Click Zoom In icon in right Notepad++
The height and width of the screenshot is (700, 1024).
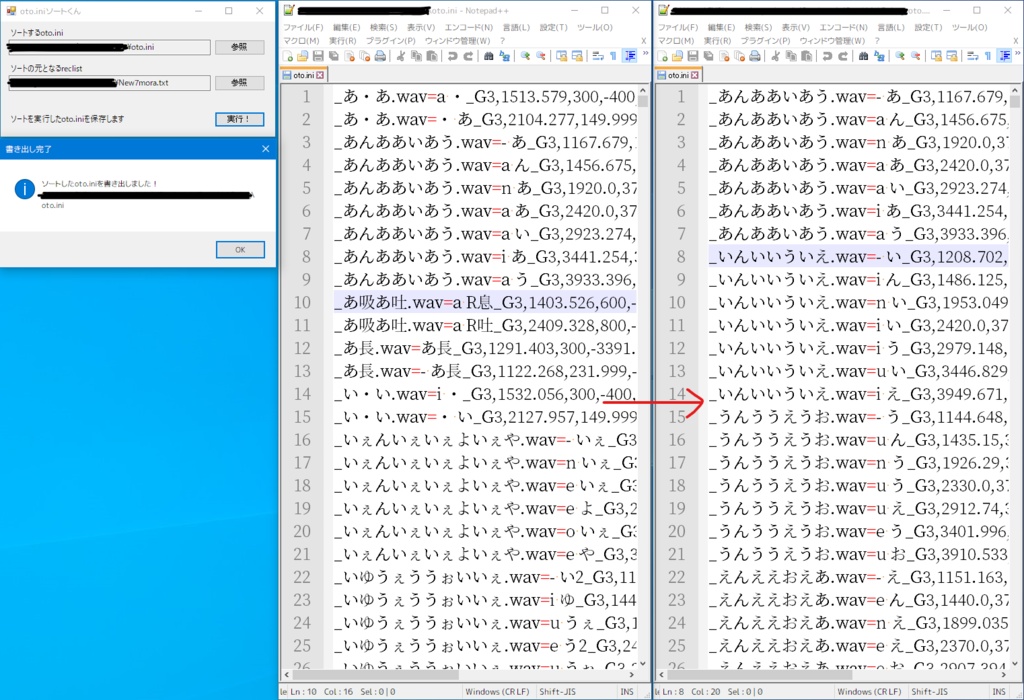[x=900, y=56]
